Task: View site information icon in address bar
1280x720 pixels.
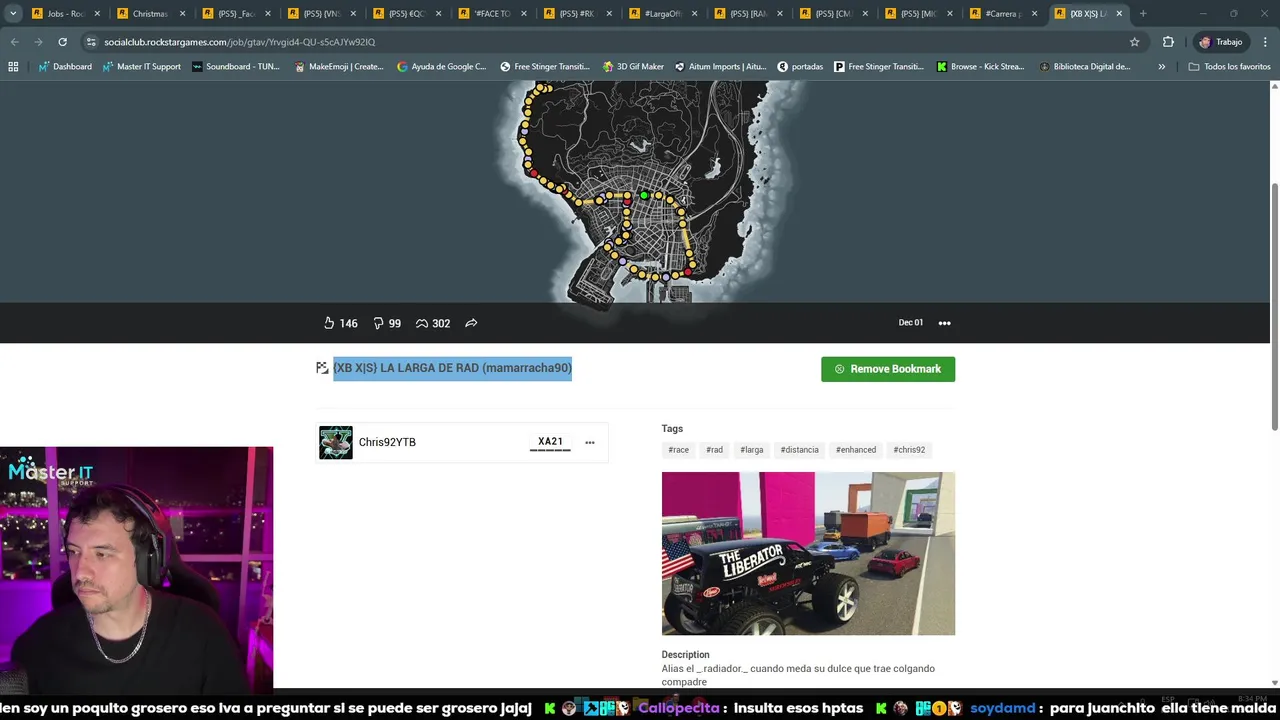Action: click(x=91, y=42)
